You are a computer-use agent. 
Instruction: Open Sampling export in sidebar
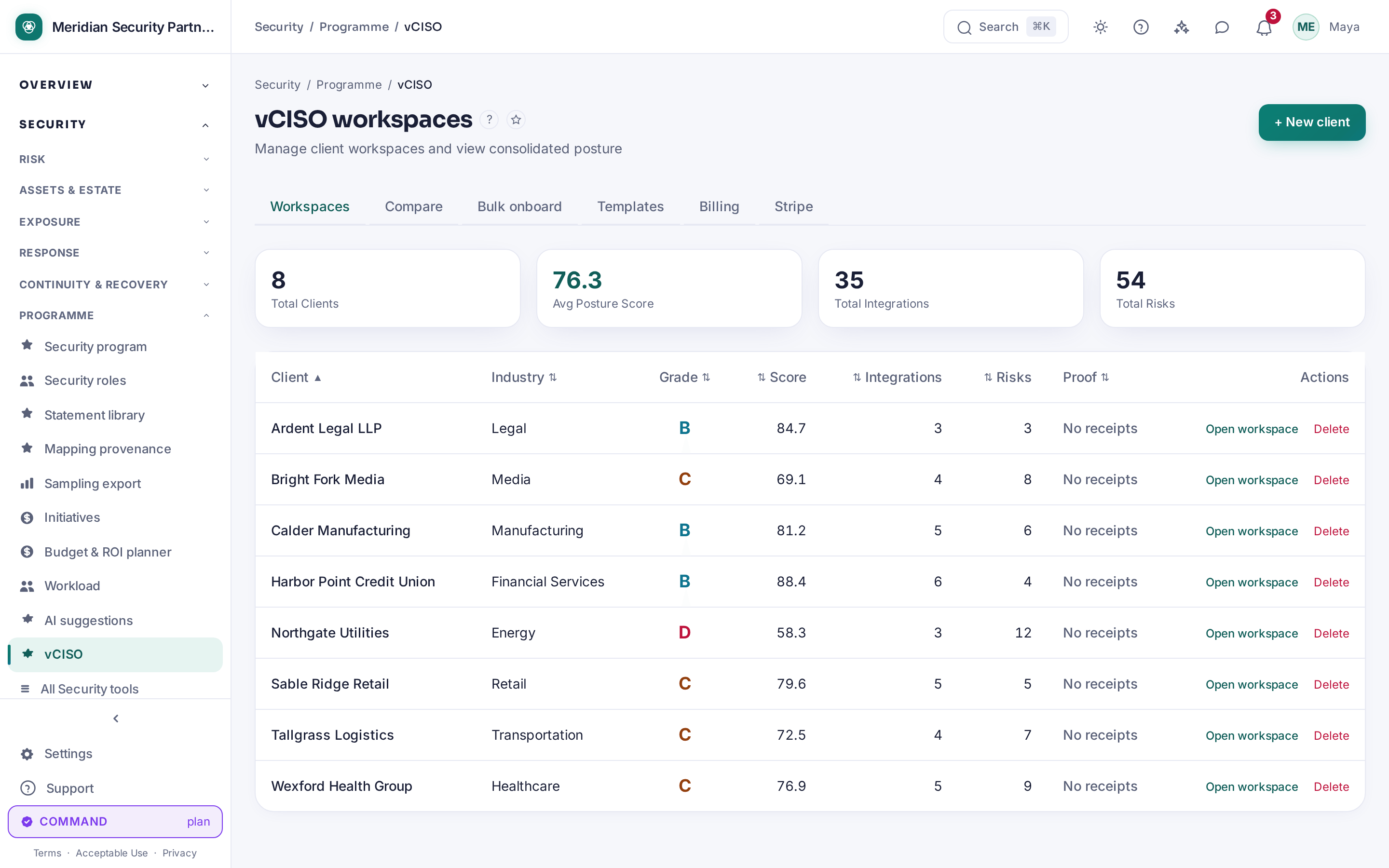pyautogui.click(x=115, y=483)
